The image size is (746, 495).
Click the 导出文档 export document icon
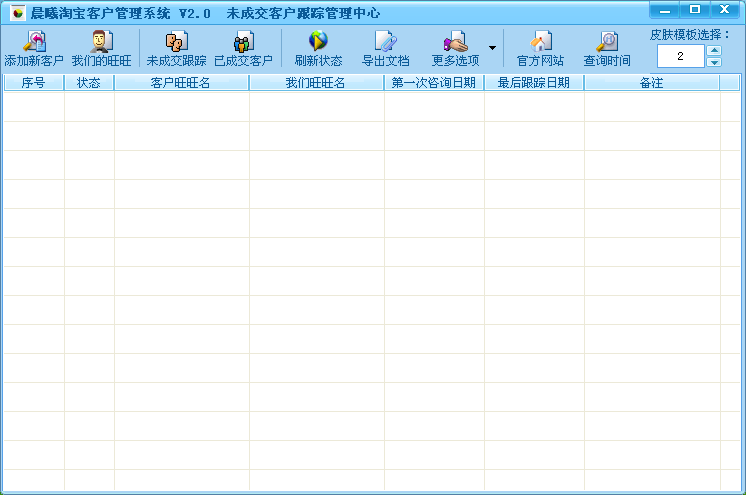[x=386, y=41]
